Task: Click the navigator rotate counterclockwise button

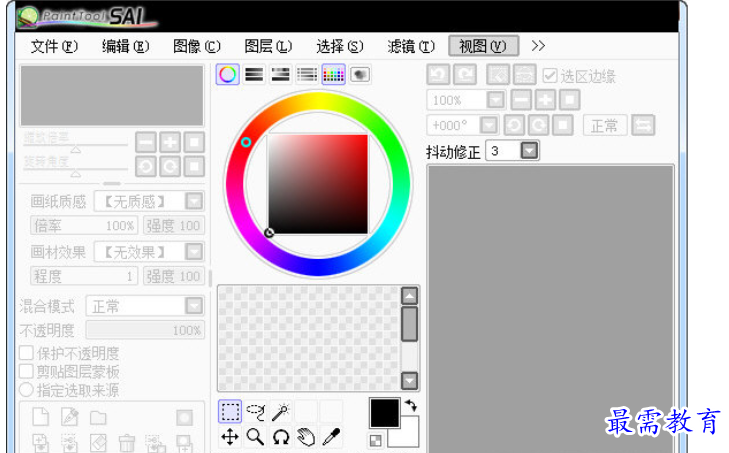Action: (x=146, y=166)
